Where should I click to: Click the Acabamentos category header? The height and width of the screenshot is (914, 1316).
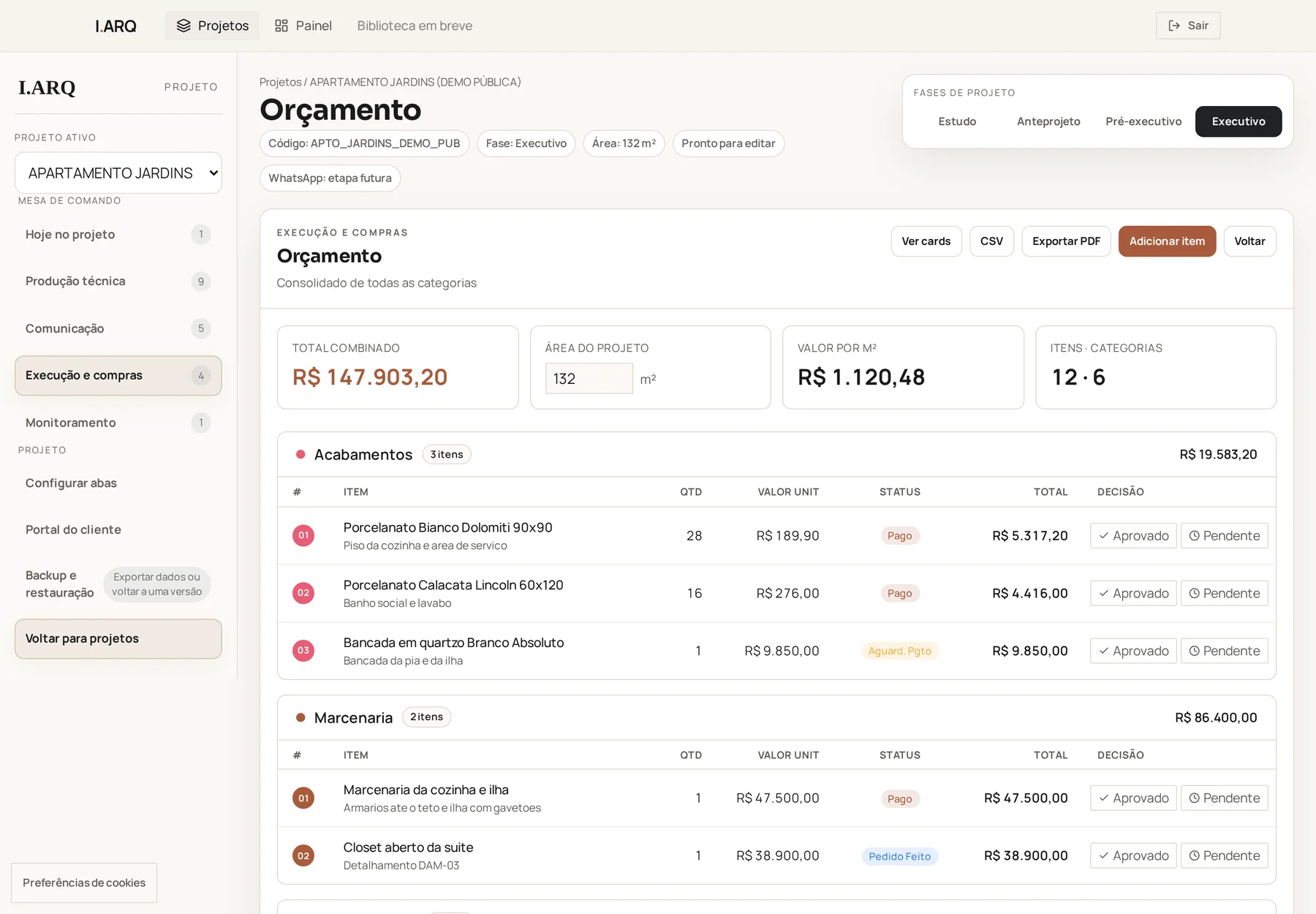pyautogui.click(x=776, y=454)
